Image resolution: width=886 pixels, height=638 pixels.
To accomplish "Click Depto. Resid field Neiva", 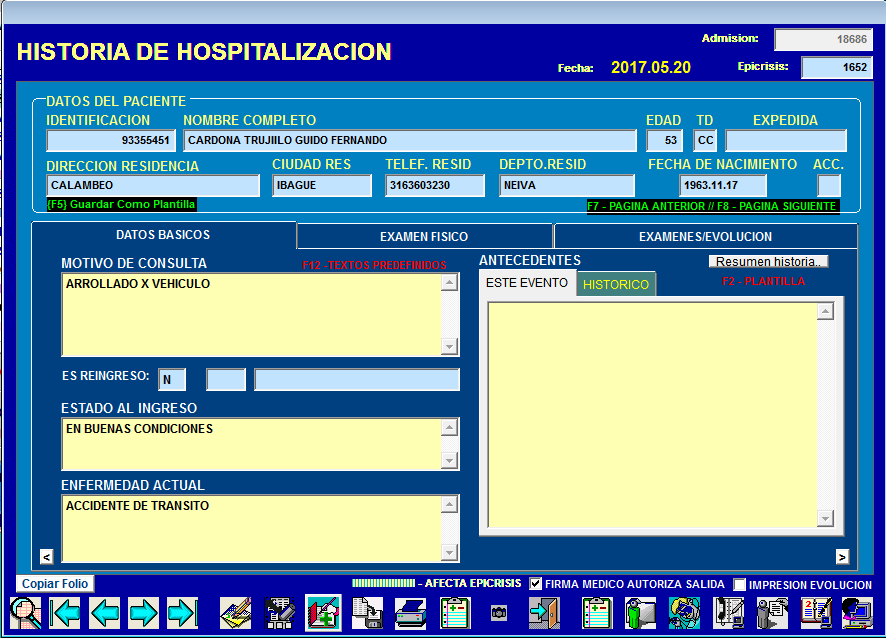I will 567,185.
